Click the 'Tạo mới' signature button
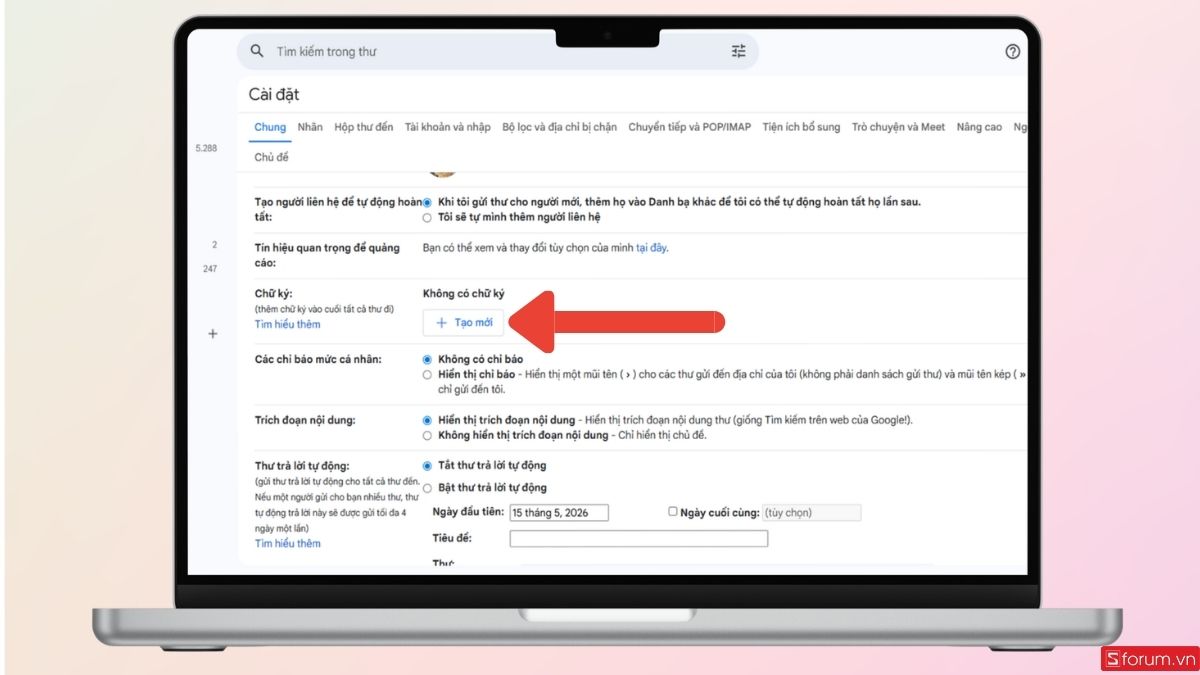Image resolution: width=1200 pixels, height=675 pixels. click(464, 323)
